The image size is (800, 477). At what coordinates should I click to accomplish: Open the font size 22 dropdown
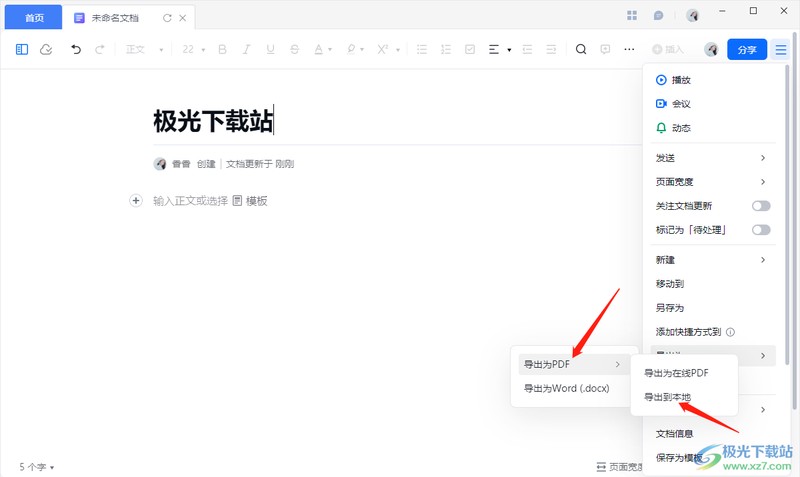pos(193,49)
